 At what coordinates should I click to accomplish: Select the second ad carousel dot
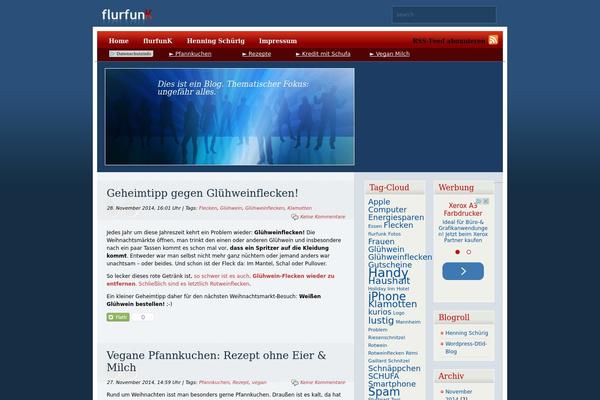point(469,252)
